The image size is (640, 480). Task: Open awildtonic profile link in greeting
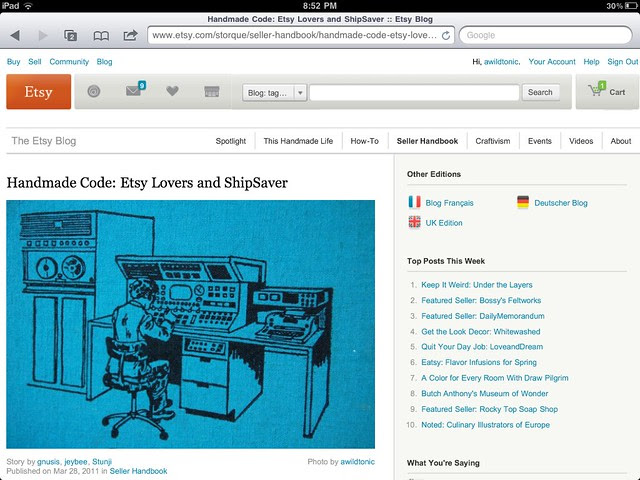[501, 62]
